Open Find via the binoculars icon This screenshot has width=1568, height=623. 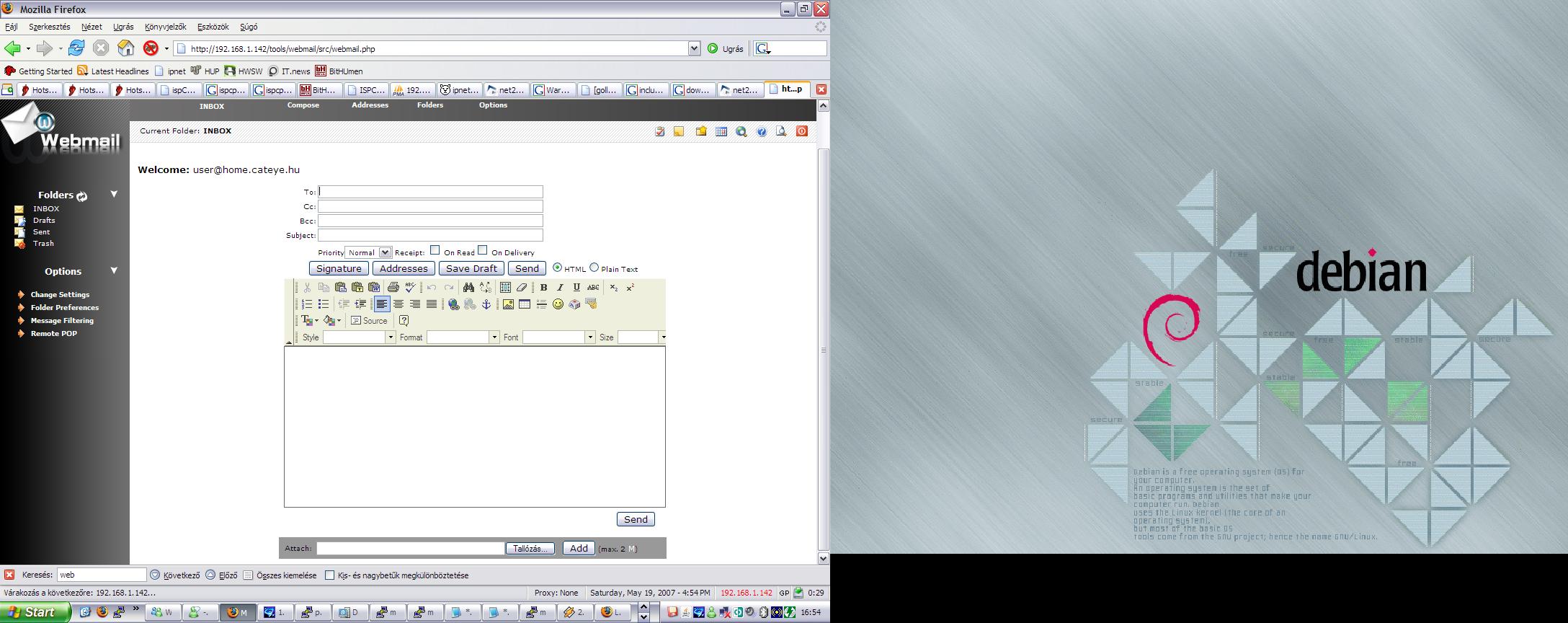(468, 287)
